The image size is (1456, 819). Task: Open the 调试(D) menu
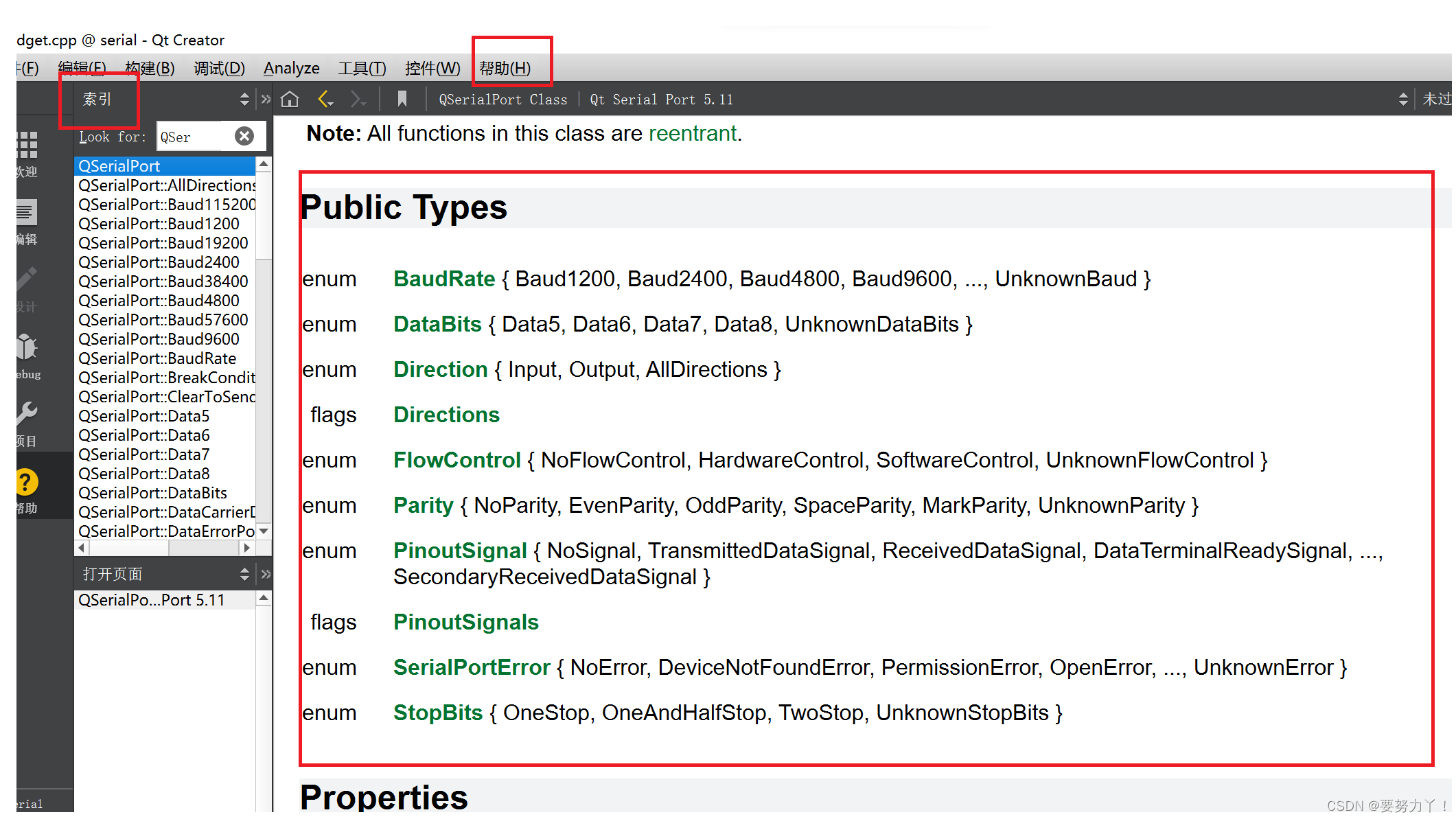(x=219, y=68)
